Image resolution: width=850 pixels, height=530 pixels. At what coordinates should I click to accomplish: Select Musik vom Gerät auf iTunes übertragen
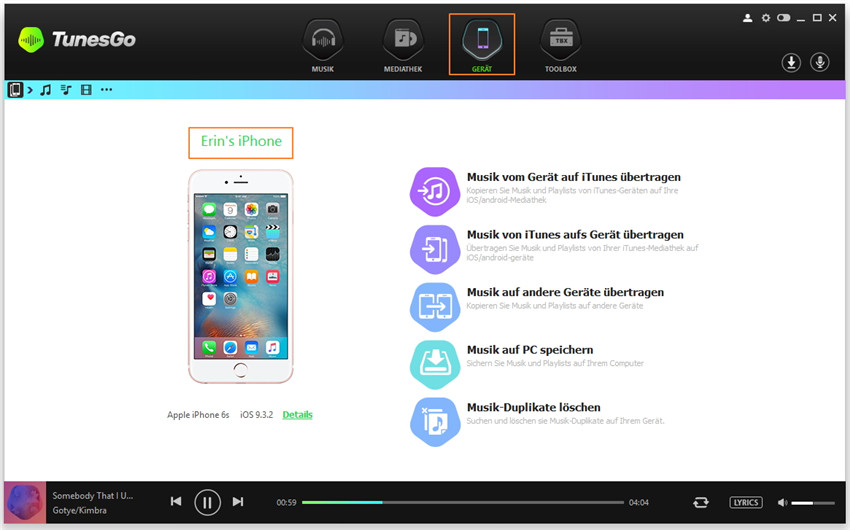[574, 177]
